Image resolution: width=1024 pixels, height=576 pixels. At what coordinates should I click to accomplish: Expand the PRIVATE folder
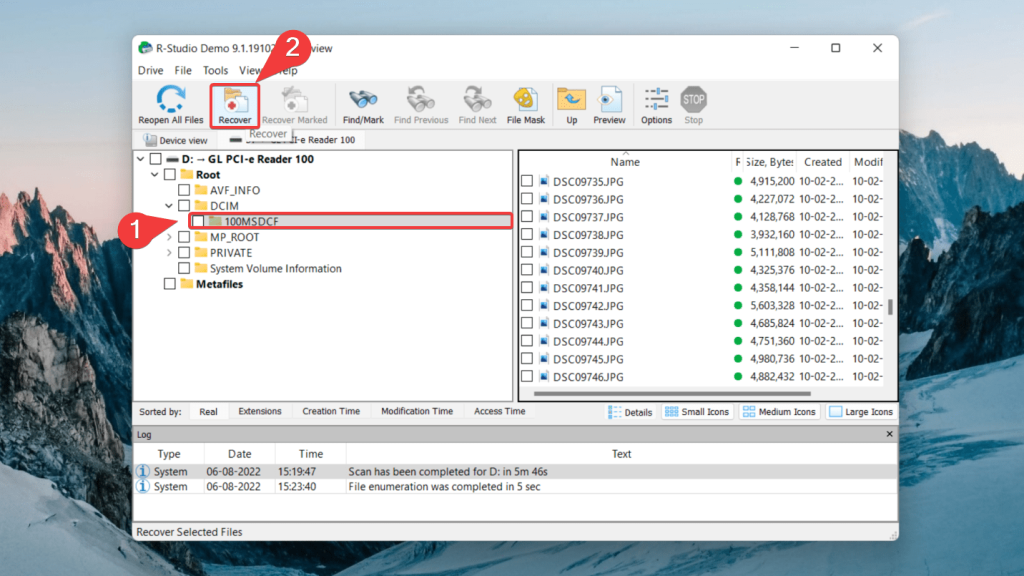(x=170, y=252)
